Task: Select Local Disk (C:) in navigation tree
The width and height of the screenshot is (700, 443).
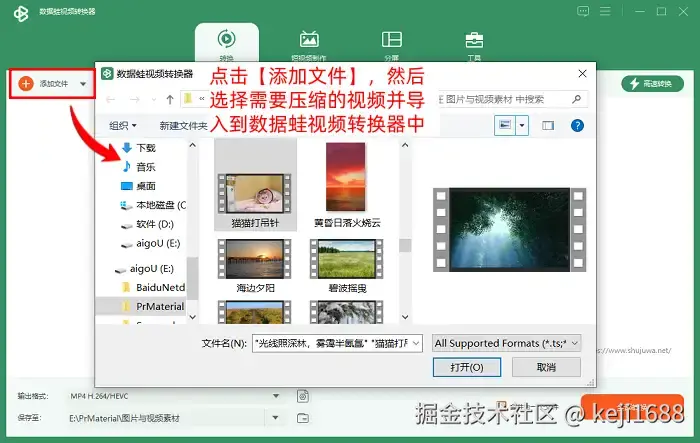Action: click(153, 205)
